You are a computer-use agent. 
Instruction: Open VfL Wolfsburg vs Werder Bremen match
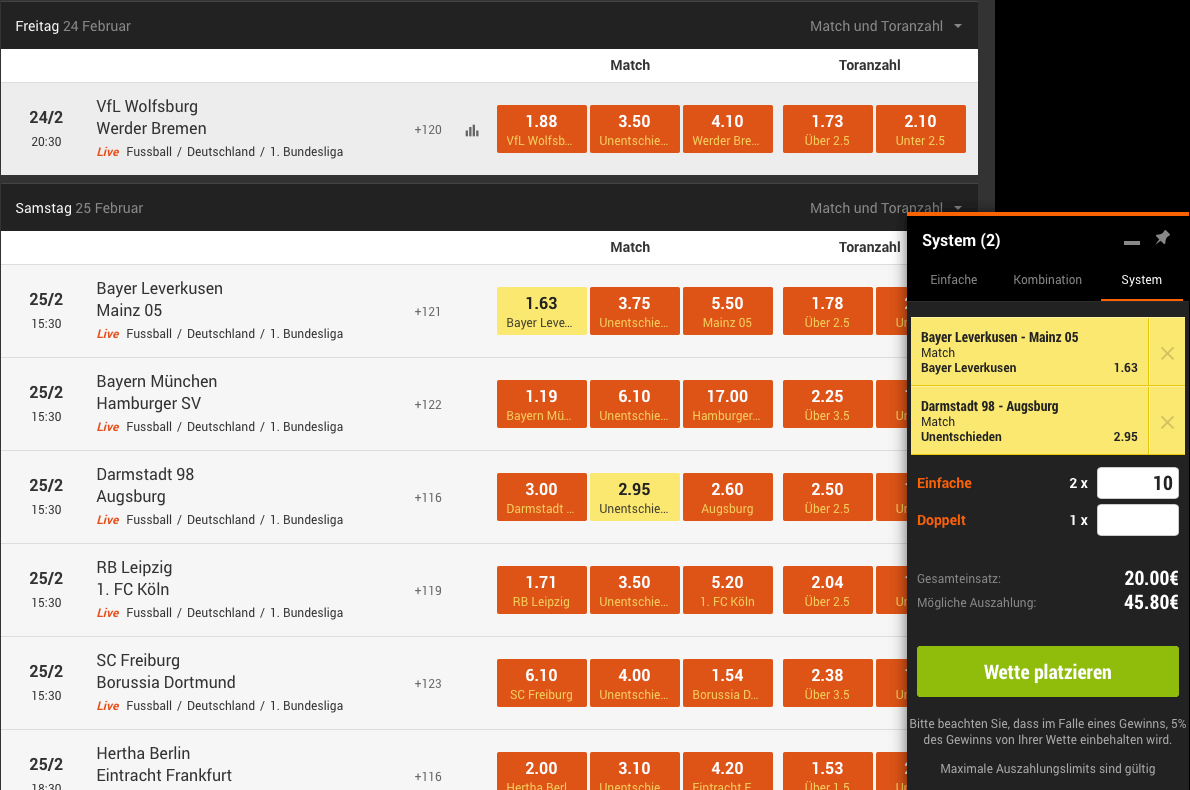pyautogui.click(x=151, y=117)
